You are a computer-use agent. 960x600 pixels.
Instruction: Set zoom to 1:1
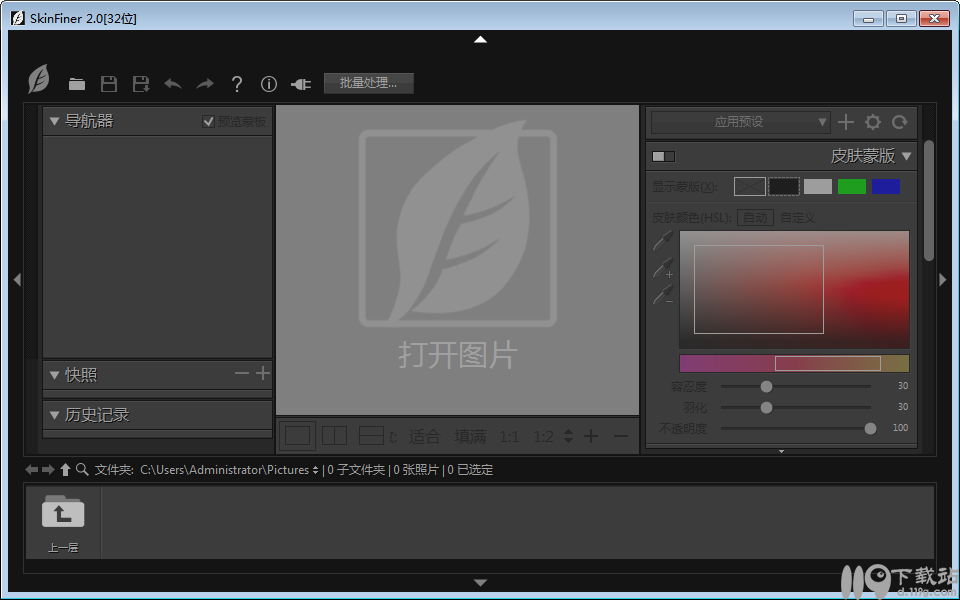coord(509,437)
